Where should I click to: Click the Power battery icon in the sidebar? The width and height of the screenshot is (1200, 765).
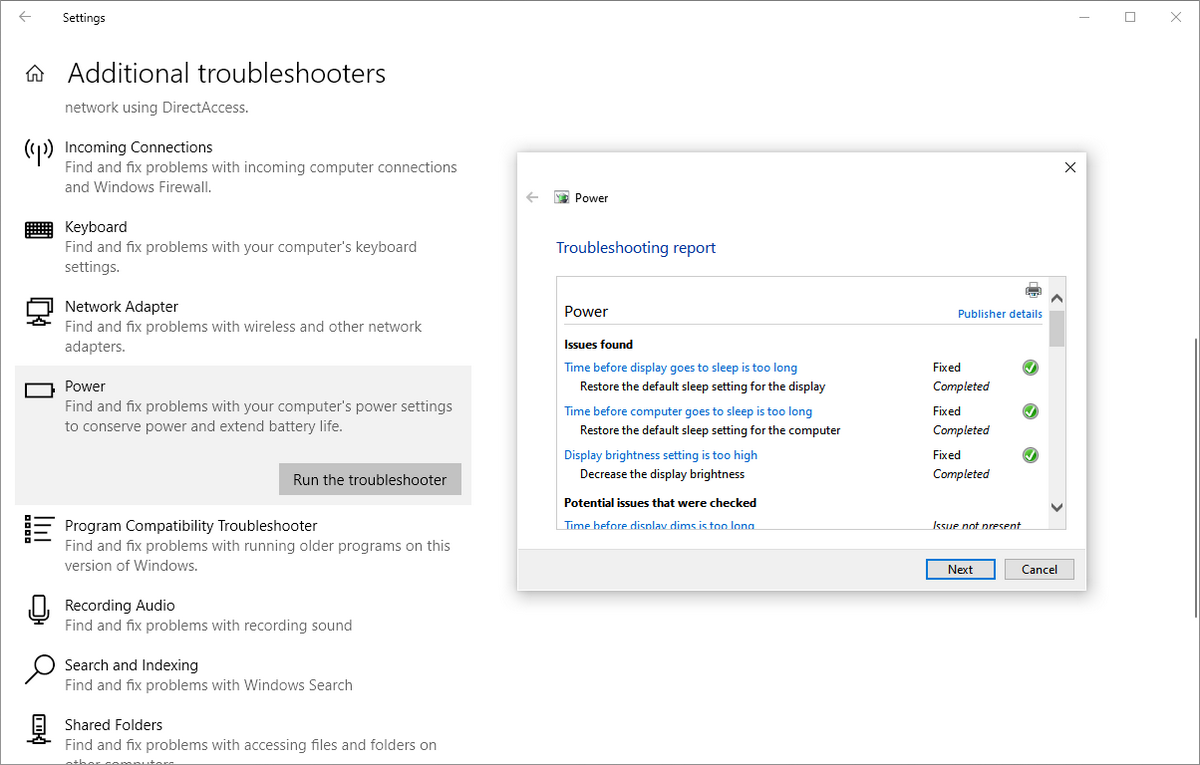point(38,389)
